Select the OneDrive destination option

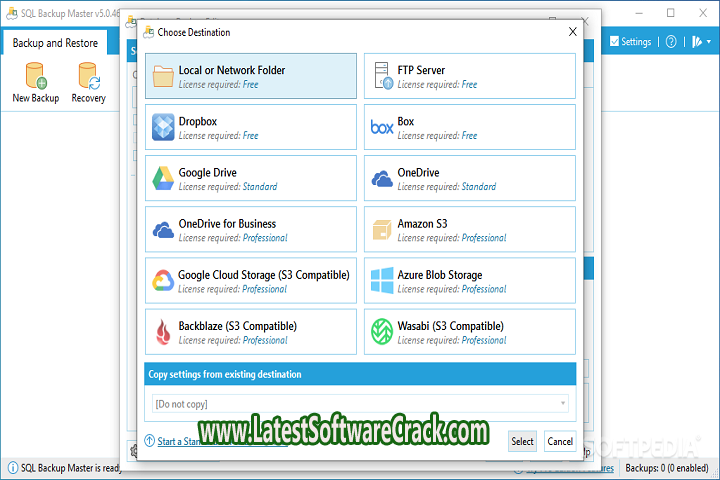click(x=470, y=178)
